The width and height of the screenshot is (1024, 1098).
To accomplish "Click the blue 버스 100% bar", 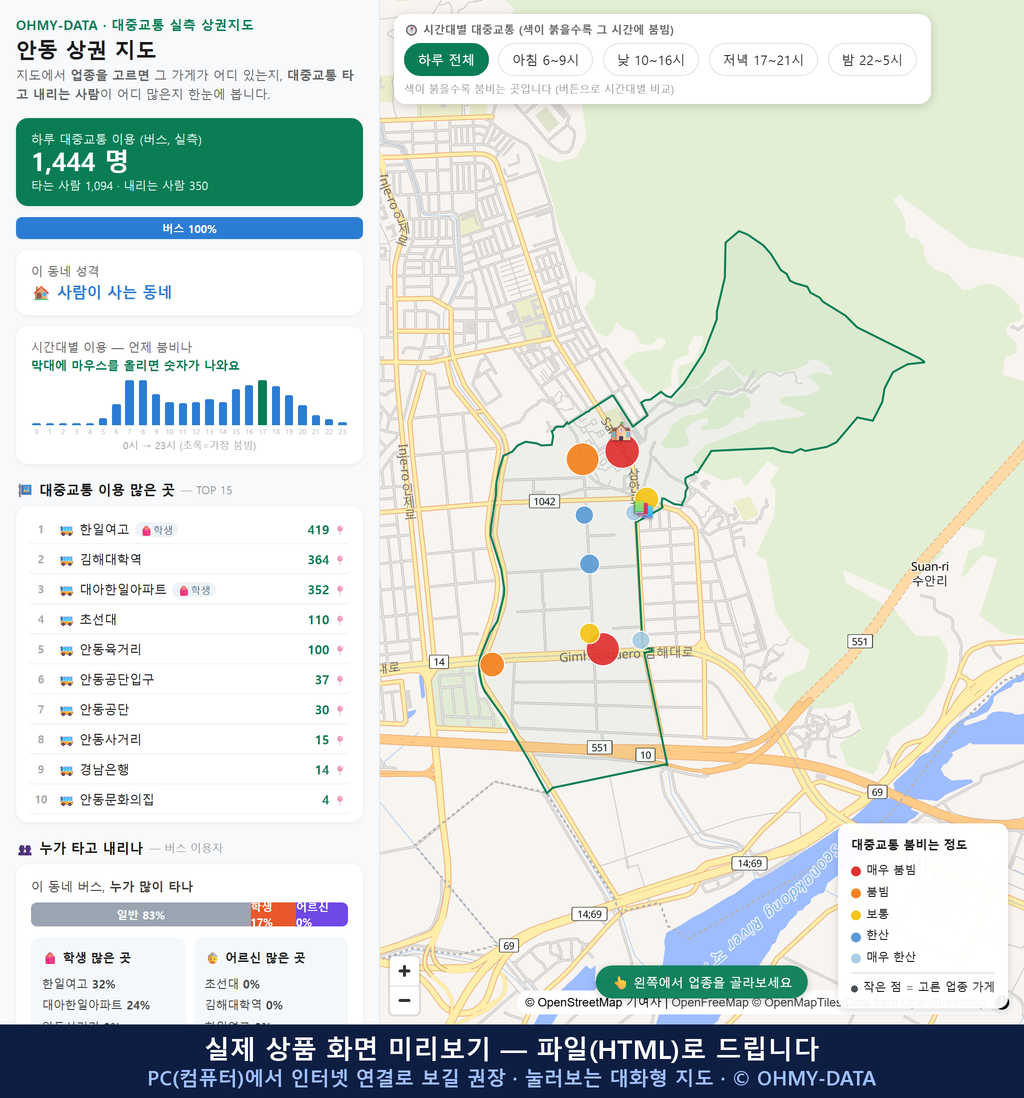I will (189, 228).
